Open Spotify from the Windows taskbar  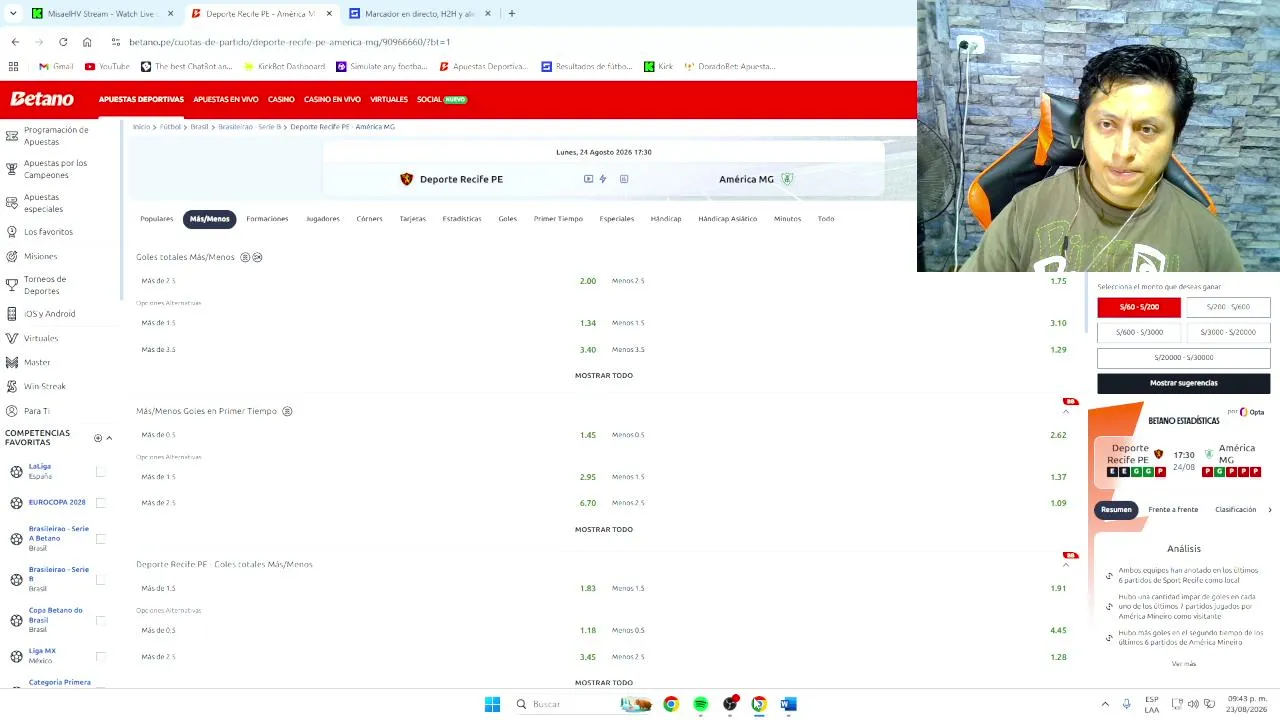tap(700, 704)
